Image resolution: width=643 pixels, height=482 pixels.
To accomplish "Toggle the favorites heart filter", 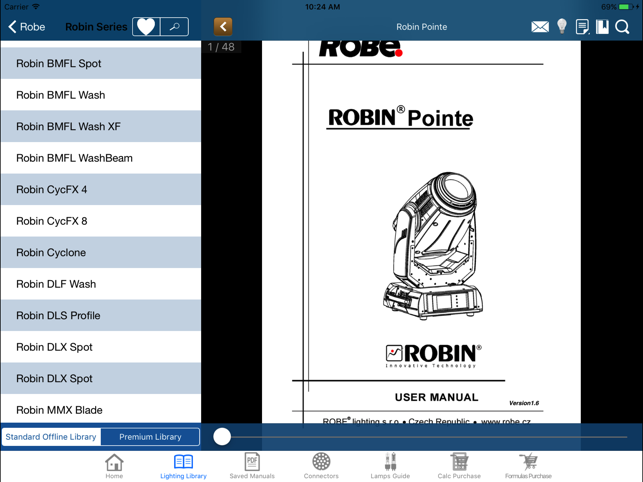I will (x=146, y=27).
